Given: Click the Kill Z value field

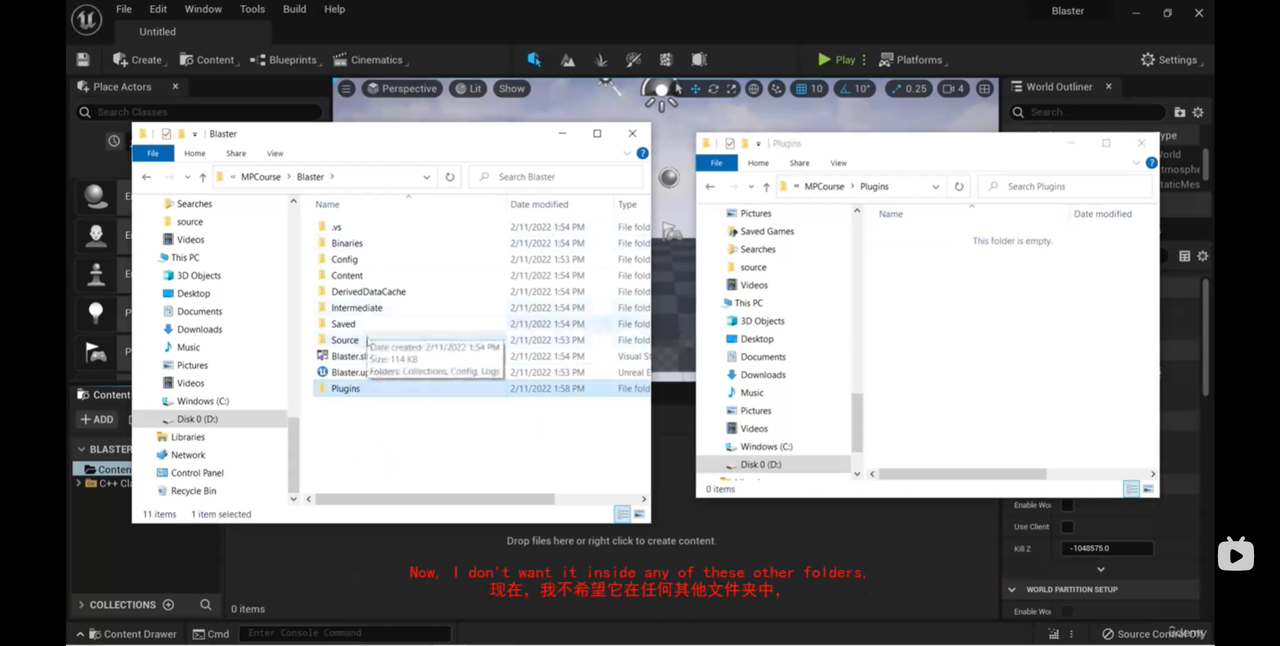Looking at the screenshot, I should (1108, 548).
